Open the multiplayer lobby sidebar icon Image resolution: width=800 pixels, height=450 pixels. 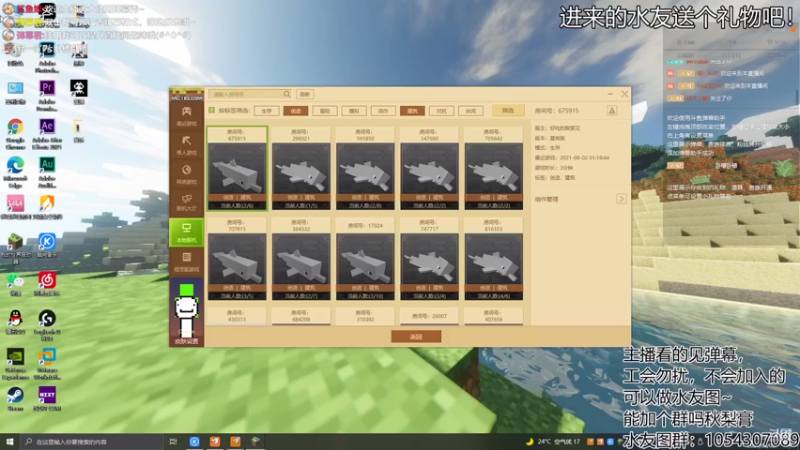[x=186, y=203]
